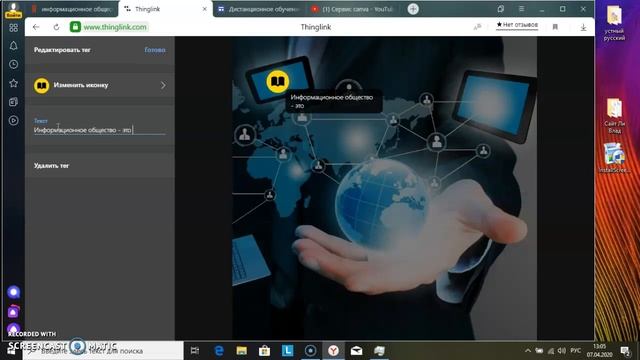Image resolution: width=640 pixels, height=360 pixels.
Task: Open the favorites star icon in the sidebar
Action: point(13,83)
